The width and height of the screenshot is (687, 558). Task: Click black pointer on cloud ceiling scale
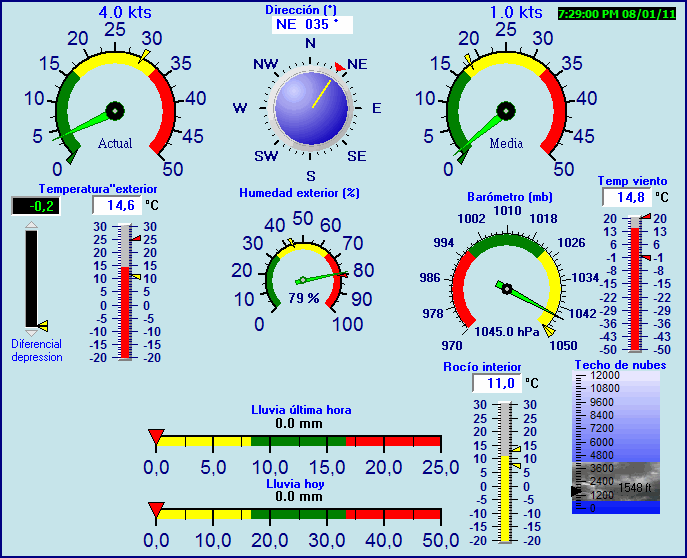pos(575,490)
